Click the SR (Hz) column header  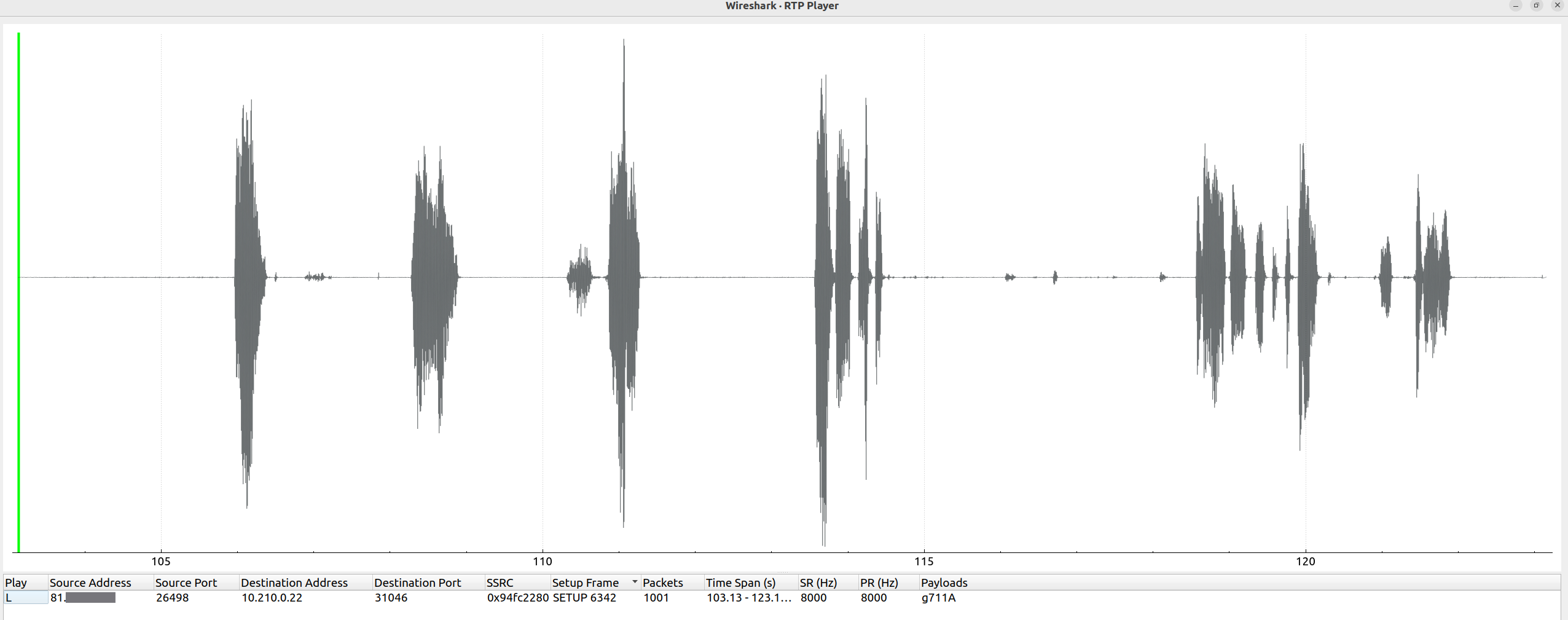tap(818, 583)
